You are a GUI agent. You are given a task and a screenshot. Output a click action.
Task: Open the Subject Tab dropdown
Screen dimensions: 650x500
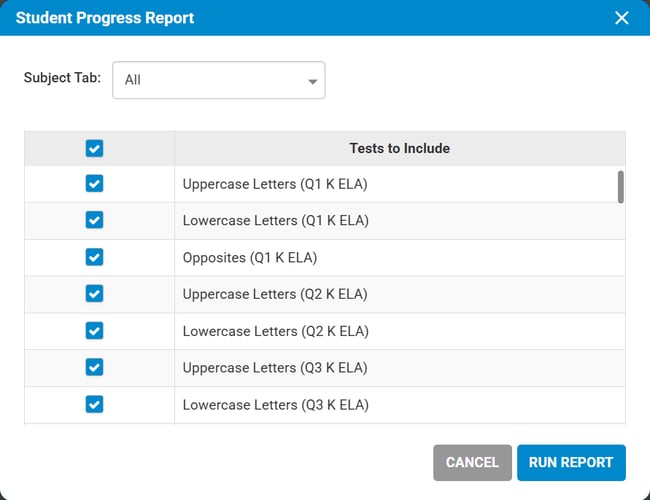pyautogui.click(x=218, y=80)
